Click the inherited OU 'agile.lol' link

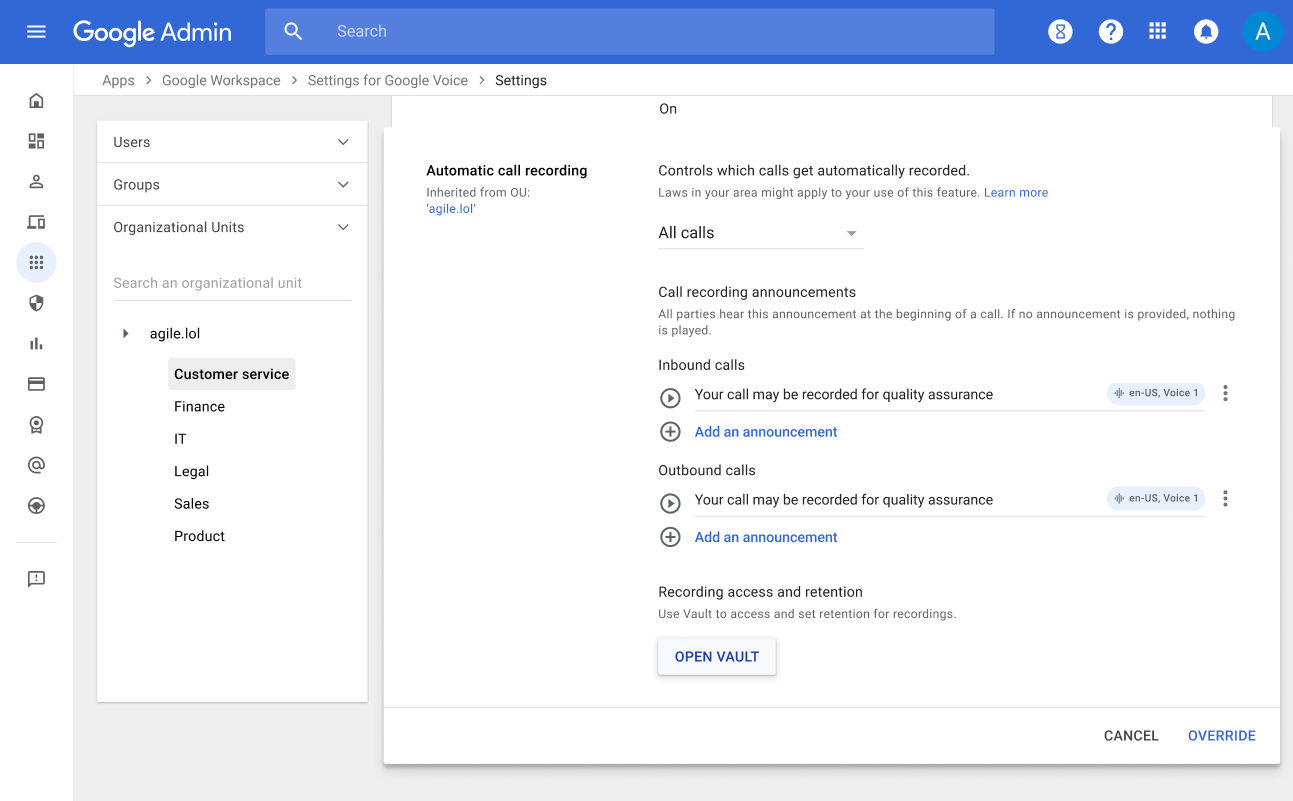(451, 209)
